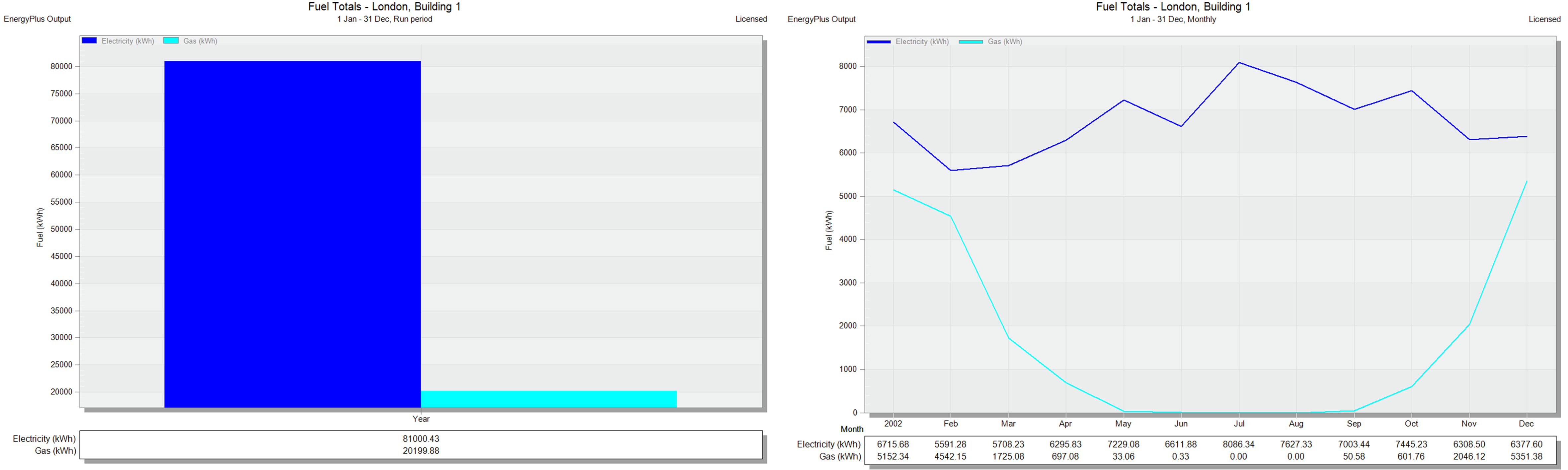Click the left chart title Fuel Totals - London
Image resolution: width=1568 pixels, height=470 pixels.
(x=384, y=7)
